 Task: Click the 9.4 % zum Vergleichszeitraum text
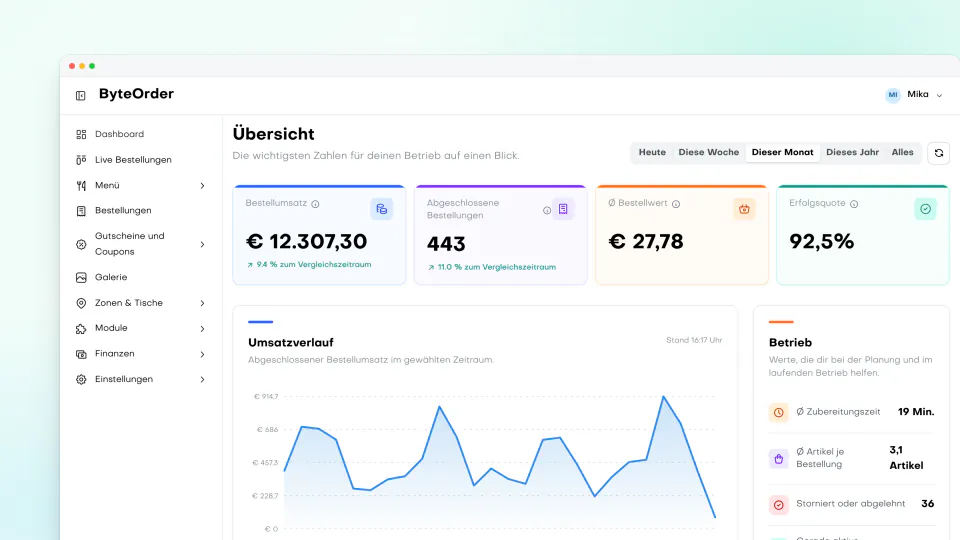pyautogui.click(x=313, y=264)
